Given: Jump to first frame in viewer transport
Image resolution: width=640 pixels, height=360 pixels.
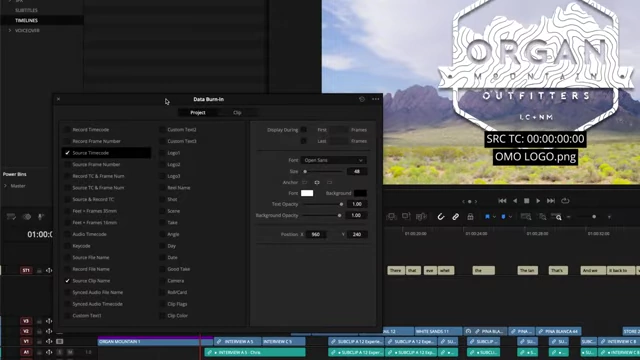Looking at the screenshot, I should (x=502, y=201).
